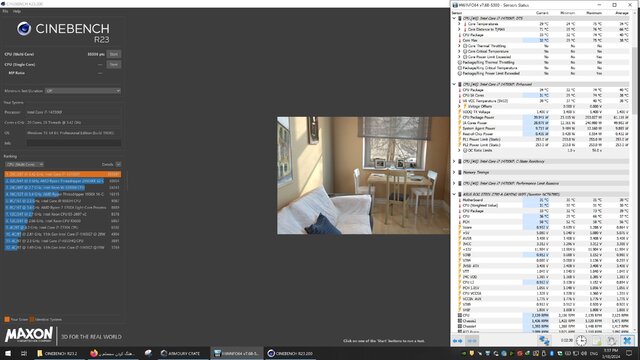Select the PCH temperature sensor row

[x=543, y=222]
